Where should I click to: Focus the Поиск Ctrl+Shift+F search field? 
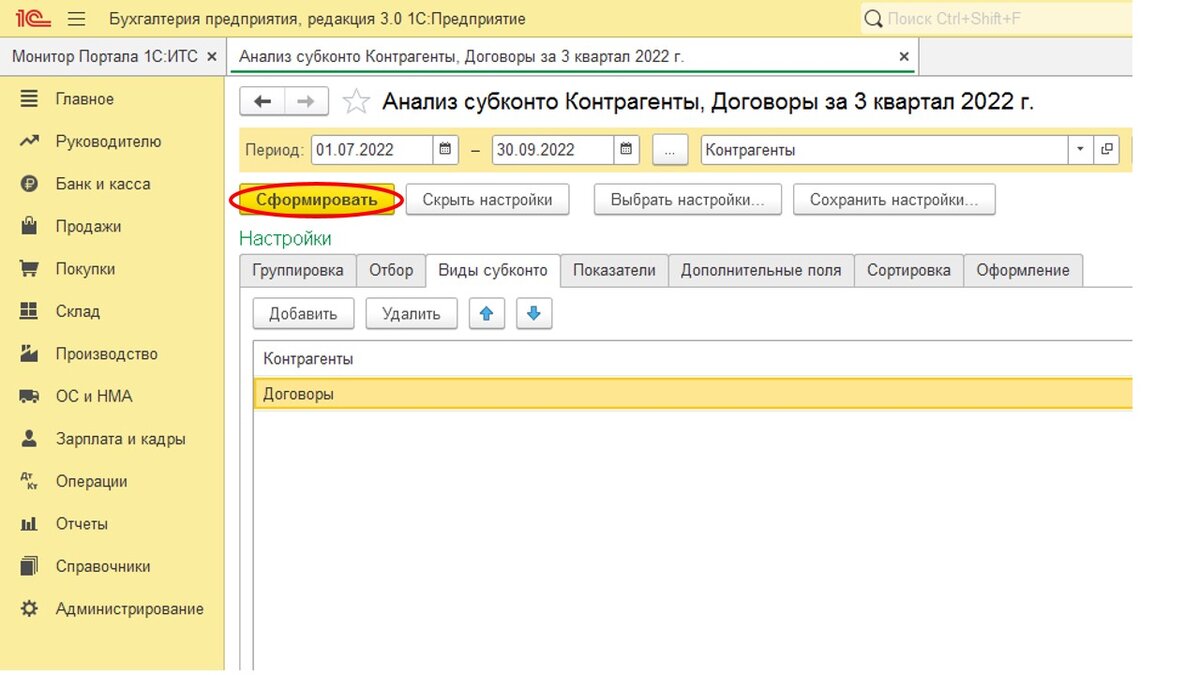(995, 19)
